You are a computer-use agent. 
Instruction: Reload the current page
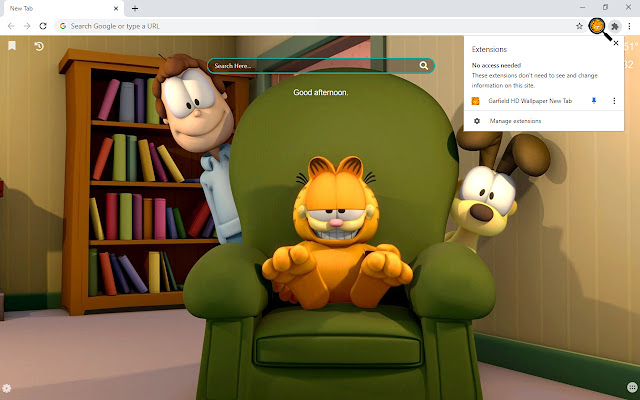tap(43, 26)
